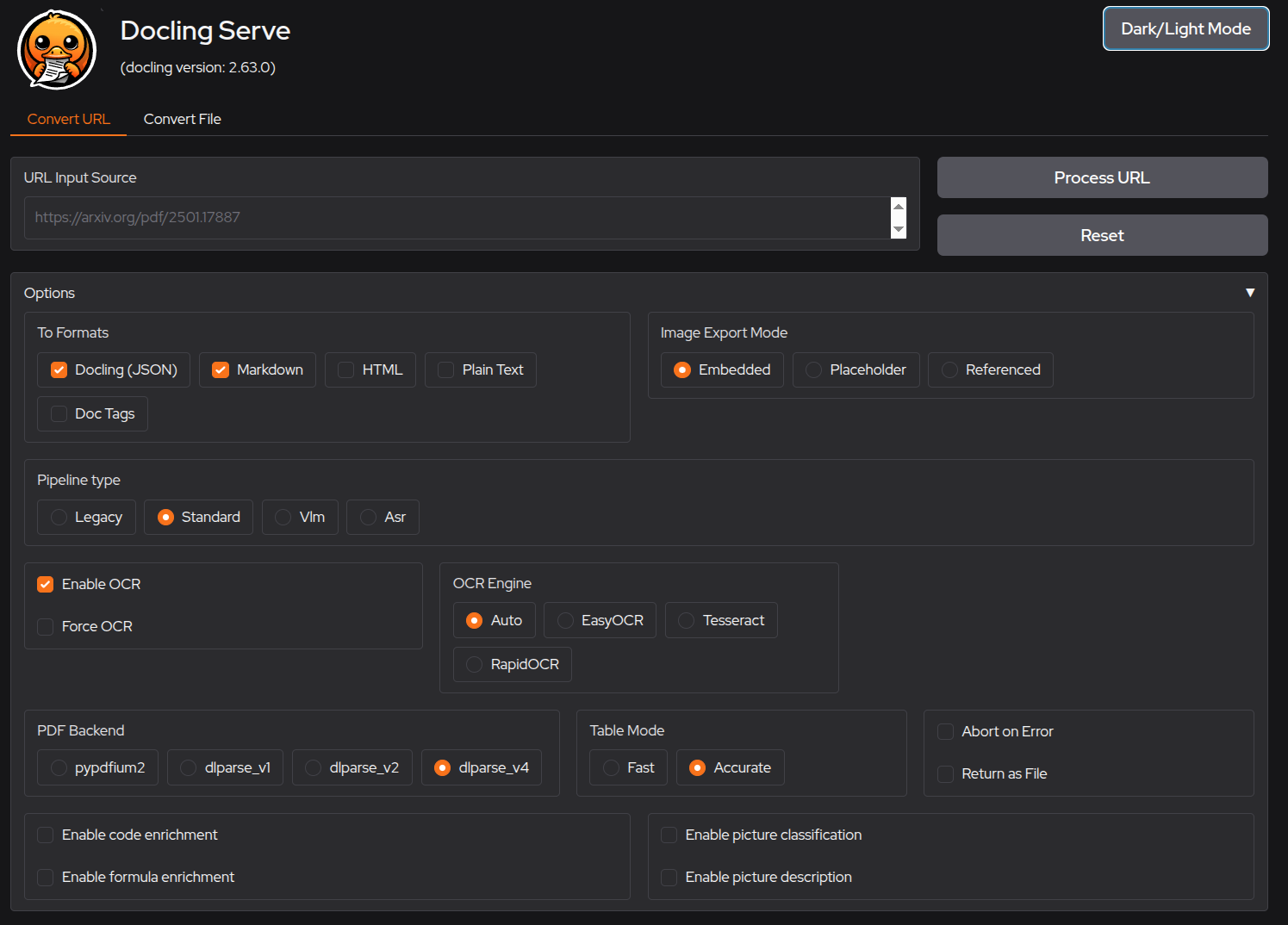The width and height of the screenshot is (1288, 925).
Task: Enable the HTML output format
Action: 346,369
